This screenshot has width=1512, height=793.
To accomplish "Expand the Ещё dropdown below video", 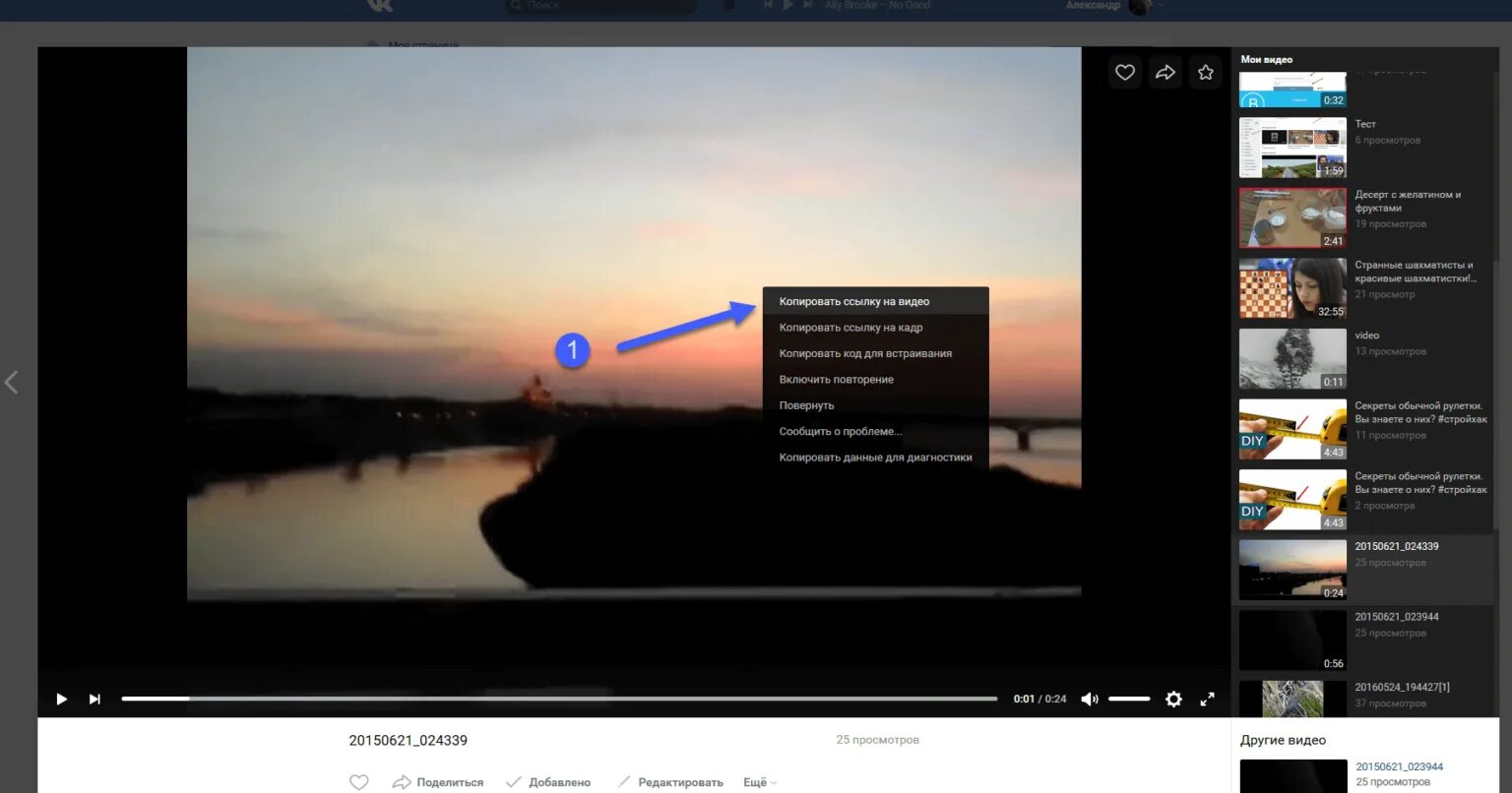I will [760, 782].
